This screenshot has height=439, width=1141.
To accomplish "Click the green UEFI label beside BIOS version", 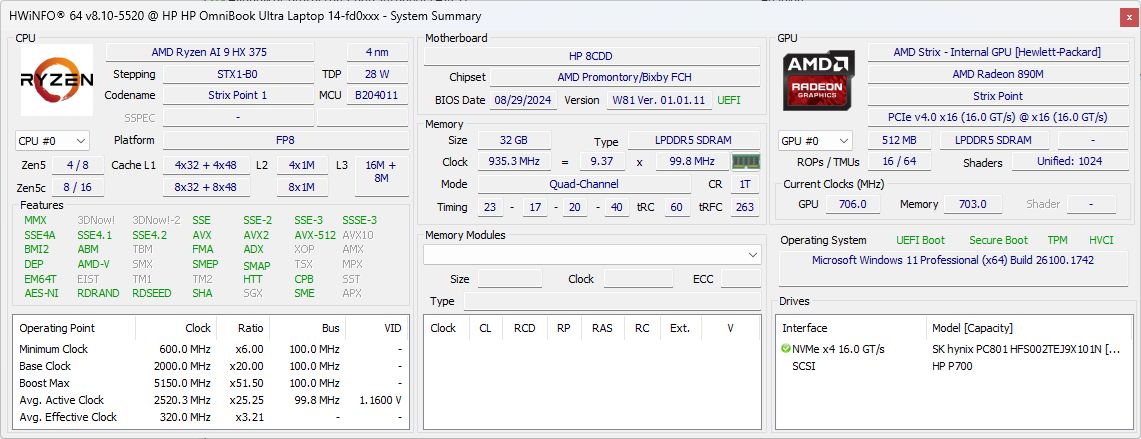I will tap(729, 100).
